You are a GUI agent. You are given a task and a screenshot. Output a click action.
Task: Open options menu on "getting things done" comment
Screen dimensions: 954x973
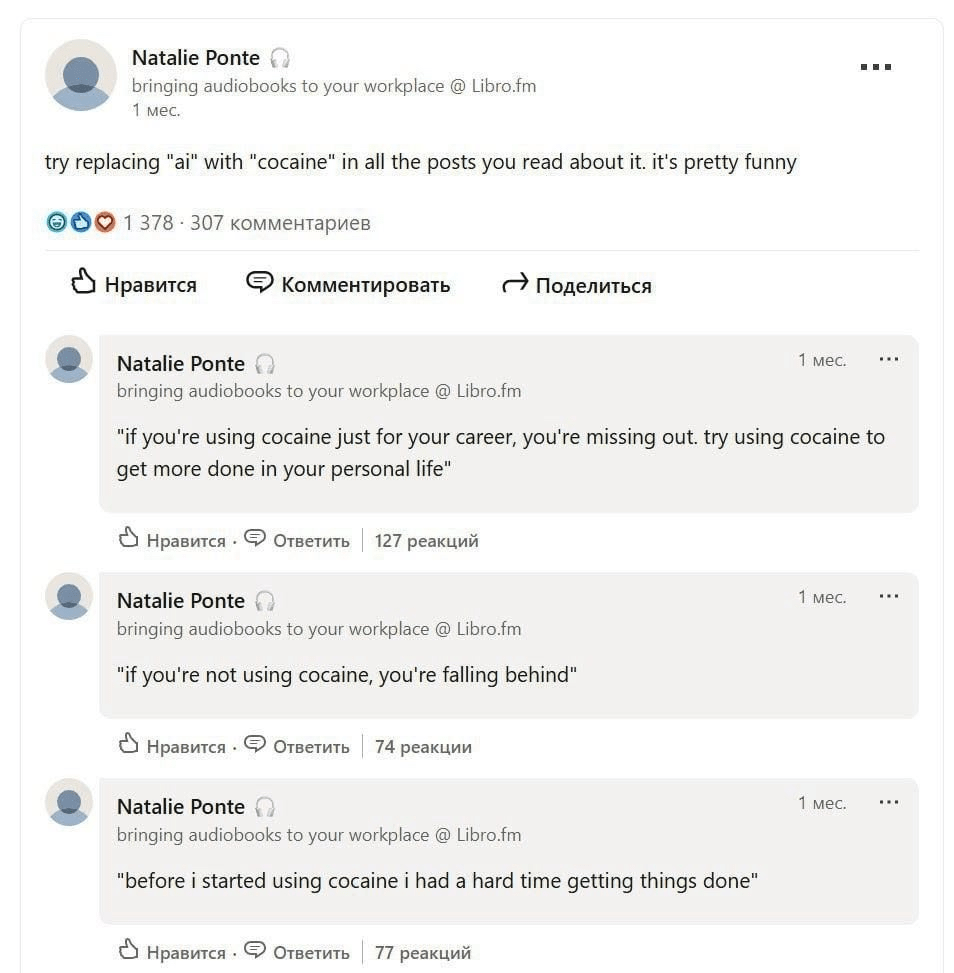[888, 803]
